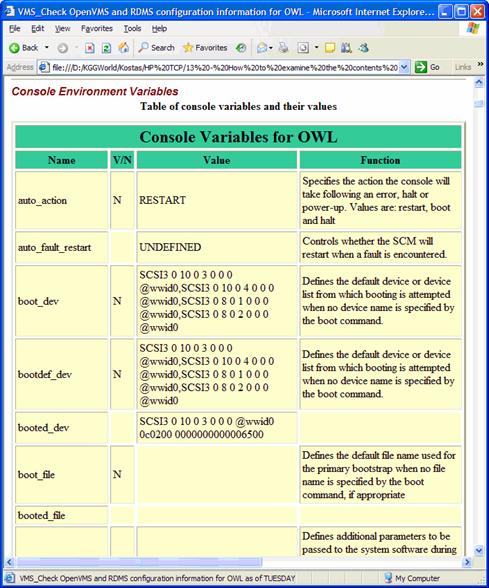Click the Research books toolbar icon
The height and width of the screenshot is (588, 489).
coord(346,48)
